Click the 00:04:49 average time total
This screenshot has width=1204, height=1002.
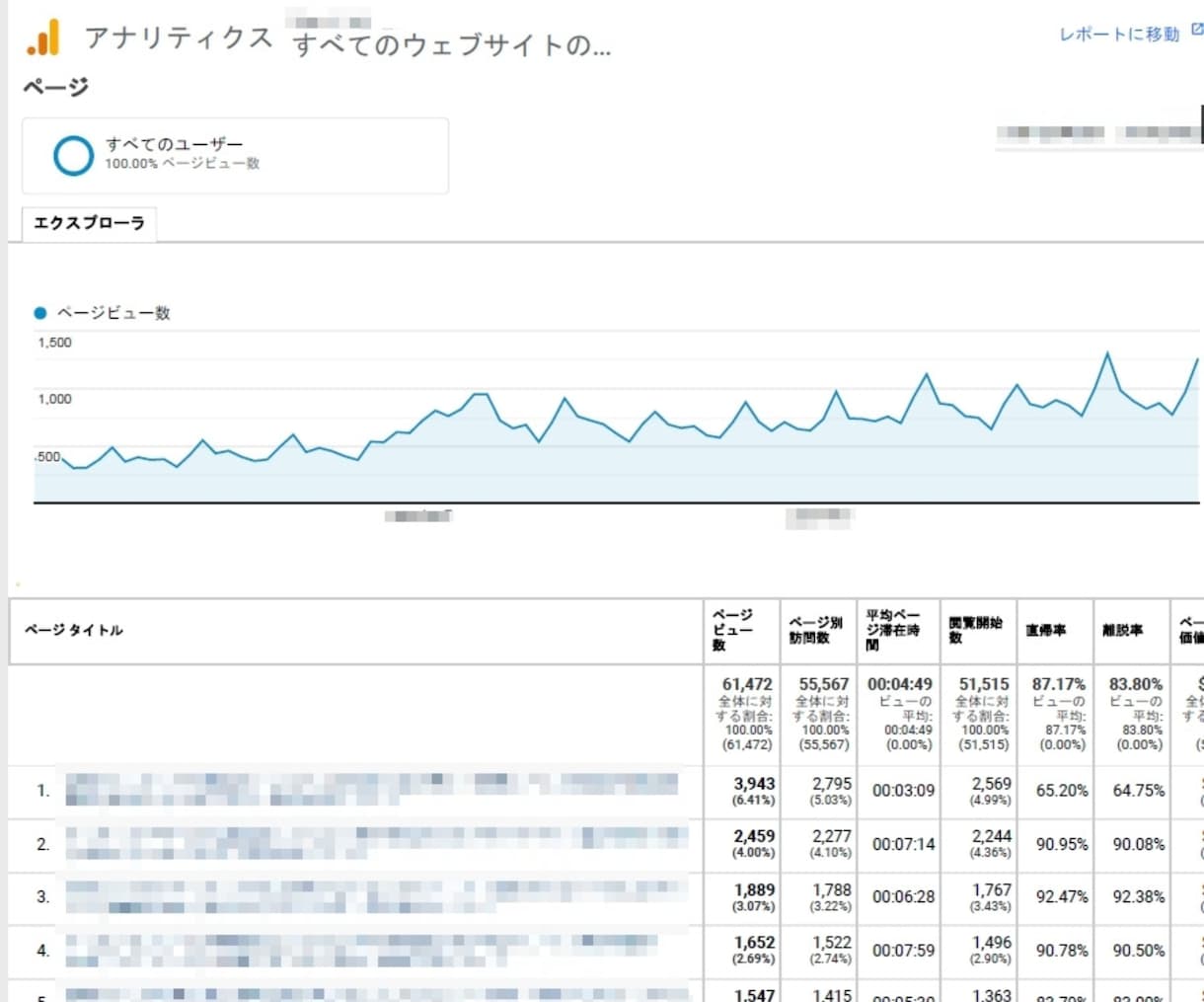[x=900, y=683]
